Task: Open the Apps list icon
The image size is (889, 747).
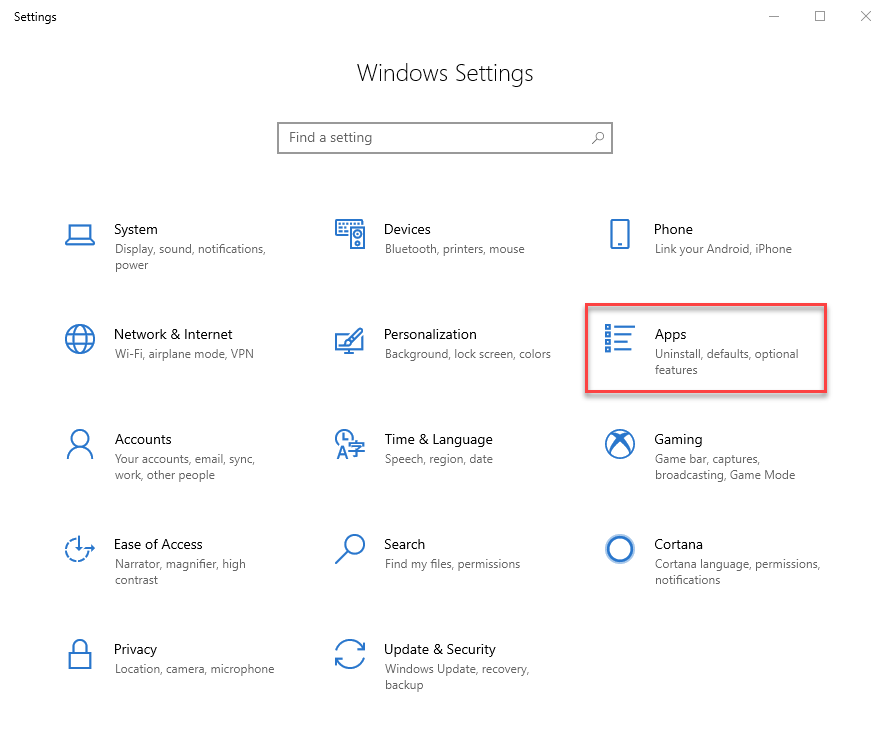Action: [x=620, y=338]
